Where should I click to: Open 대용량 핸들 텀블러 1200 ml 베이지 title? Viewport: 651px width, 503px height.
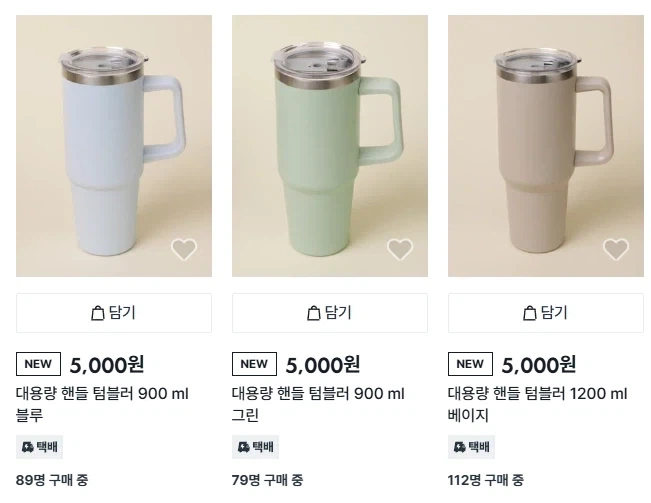point(537,404)
